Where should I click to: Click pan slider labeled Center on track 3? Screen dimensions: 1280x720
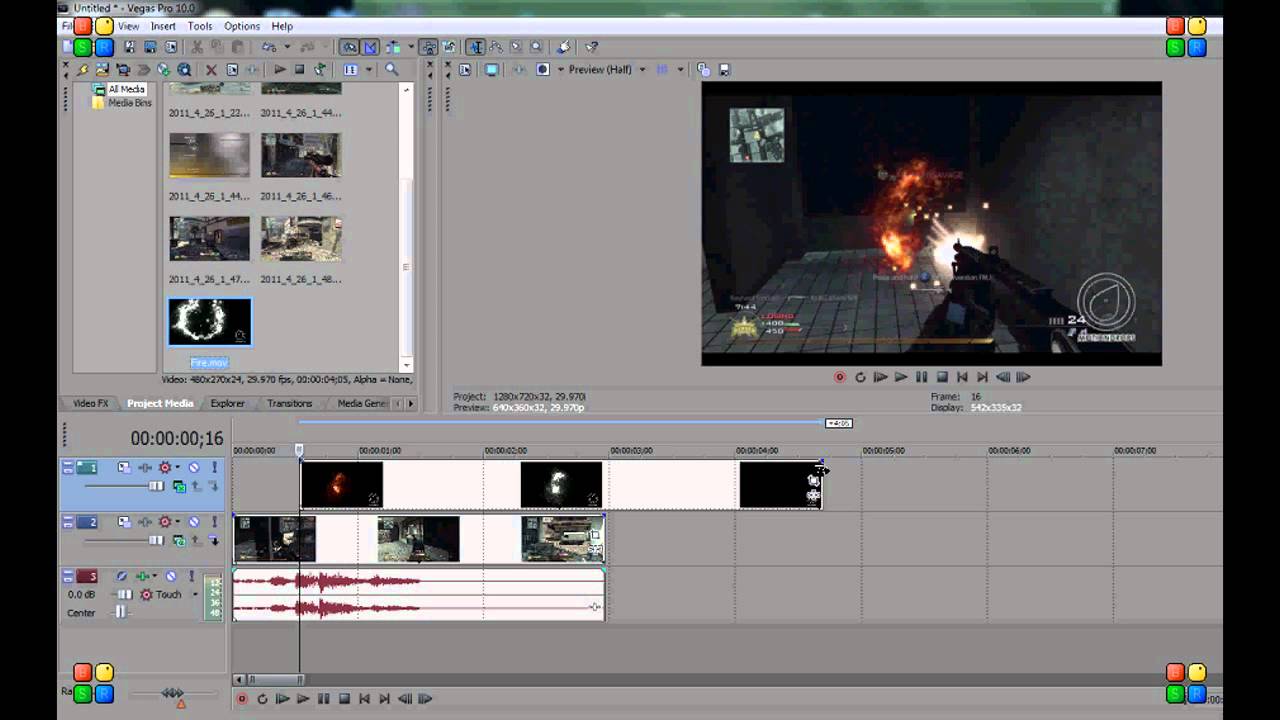point(121,612)
